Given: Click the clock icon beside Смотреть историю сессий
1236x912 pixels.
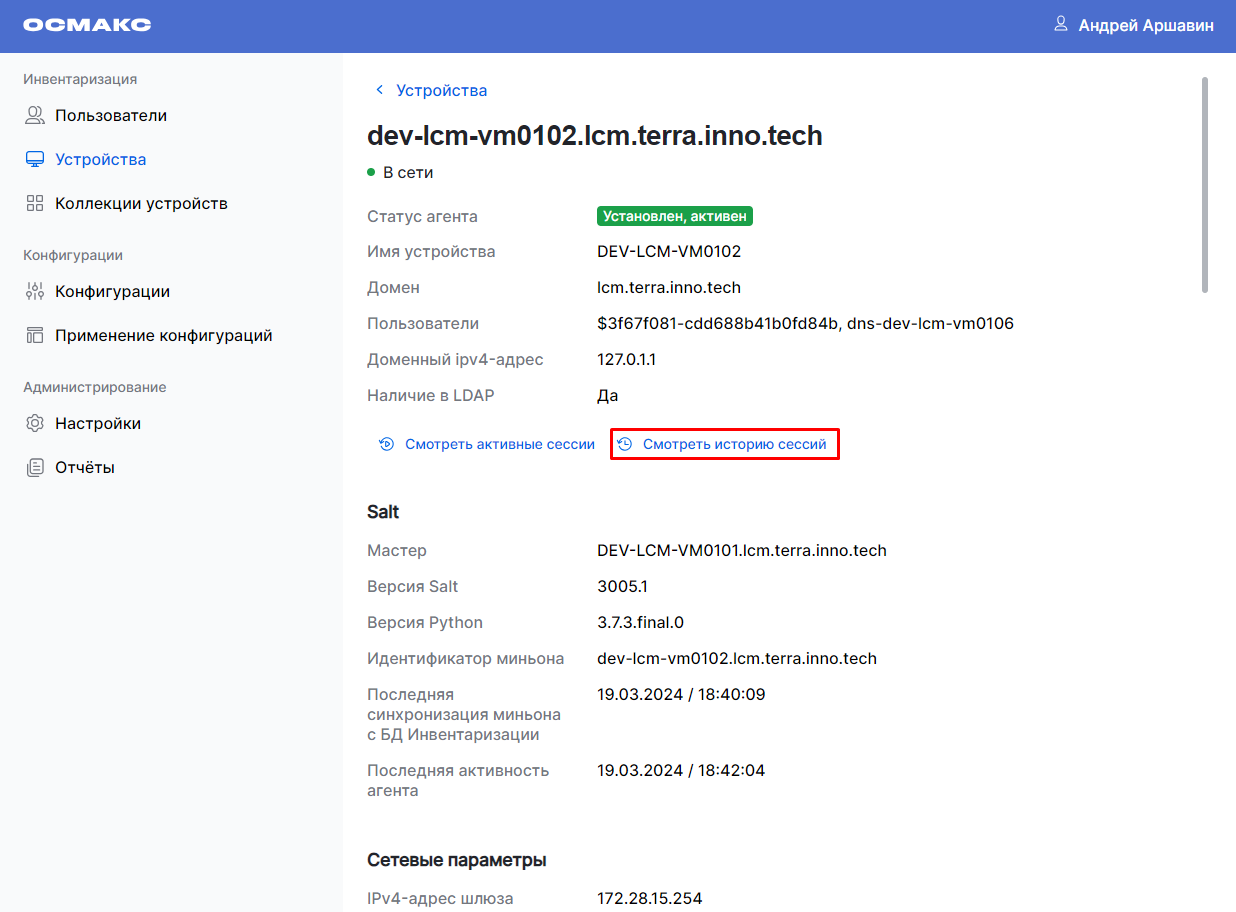Looking at the screenshot, I should point(627,444).
